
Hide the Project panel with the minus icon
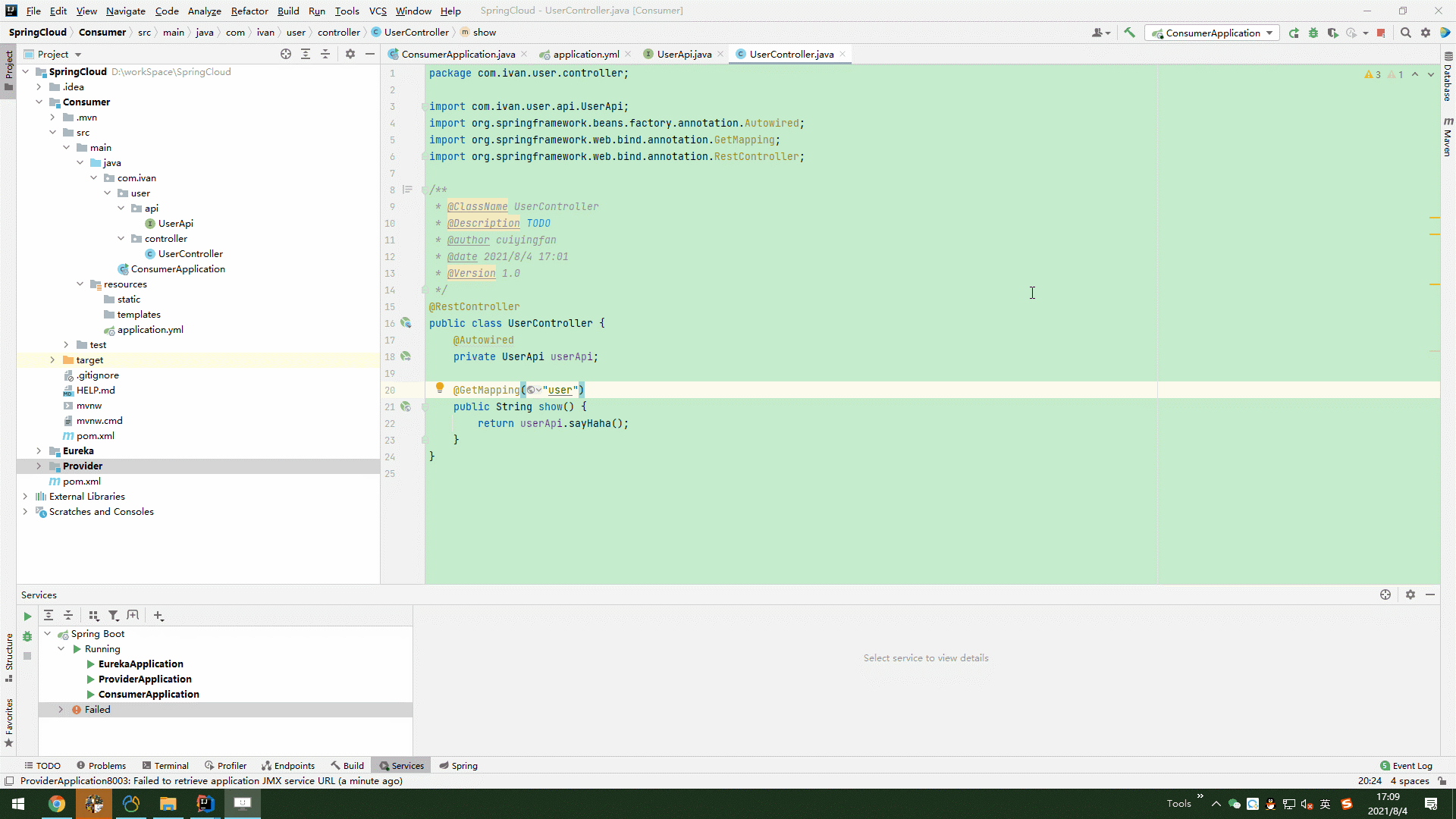pos(370,54)
